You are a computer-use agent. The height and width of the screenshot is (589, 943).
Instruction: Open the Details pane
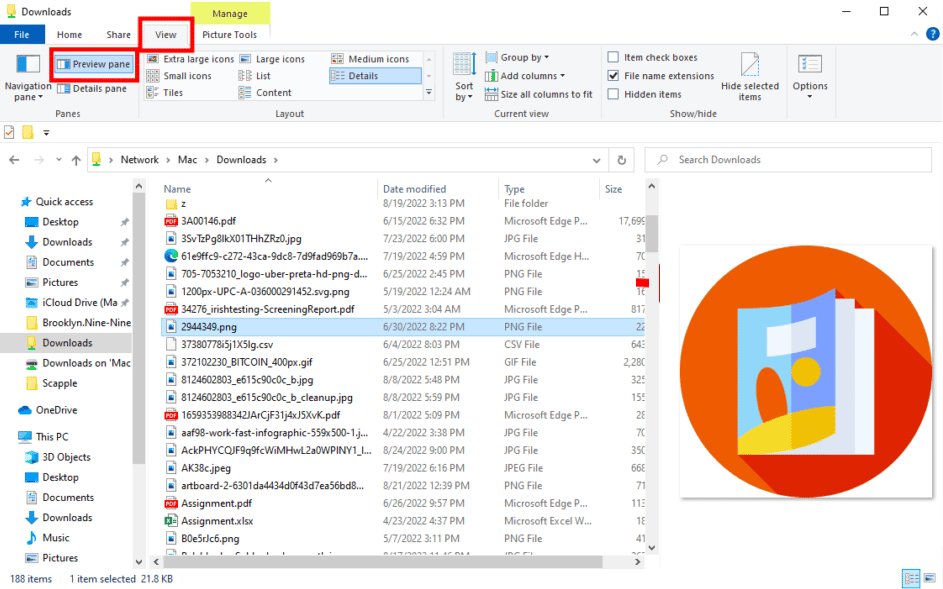(x=92, y=88)
